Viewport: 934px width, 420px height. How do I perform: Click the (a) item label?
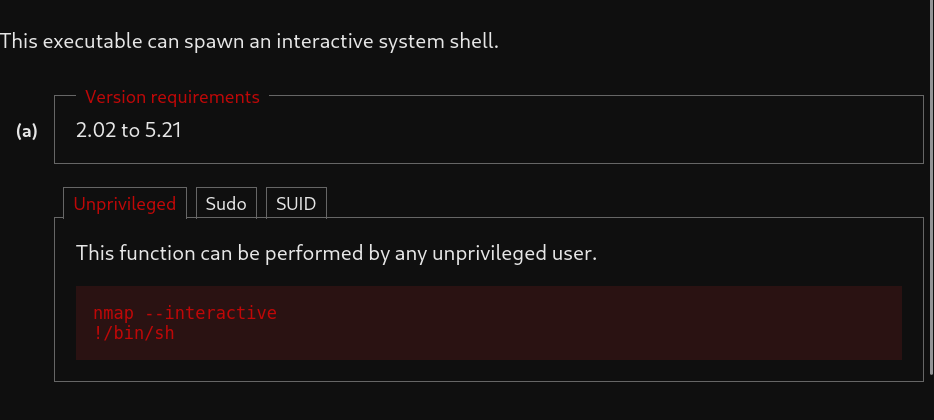pyautogui.click(x=27, y=130)
